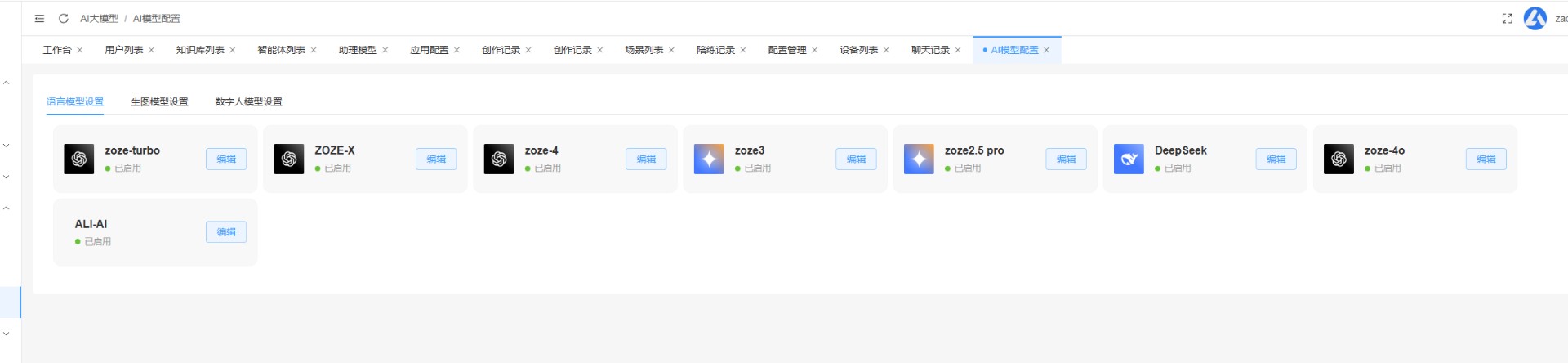1568x363 pixels.
Task: Close the 知识库列表 tab
Action: click(233, 50)
